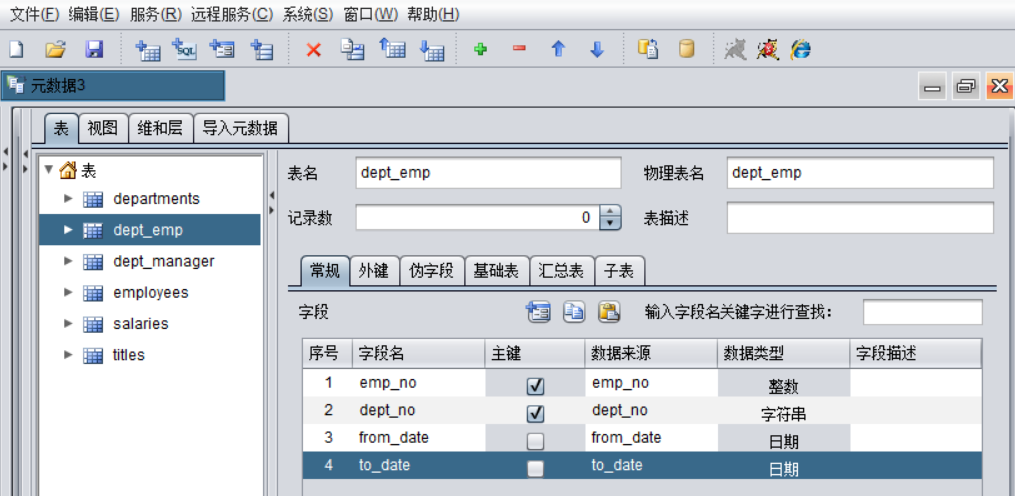
Task: Switch to the 外键 tab
Action: click(374, 271)
